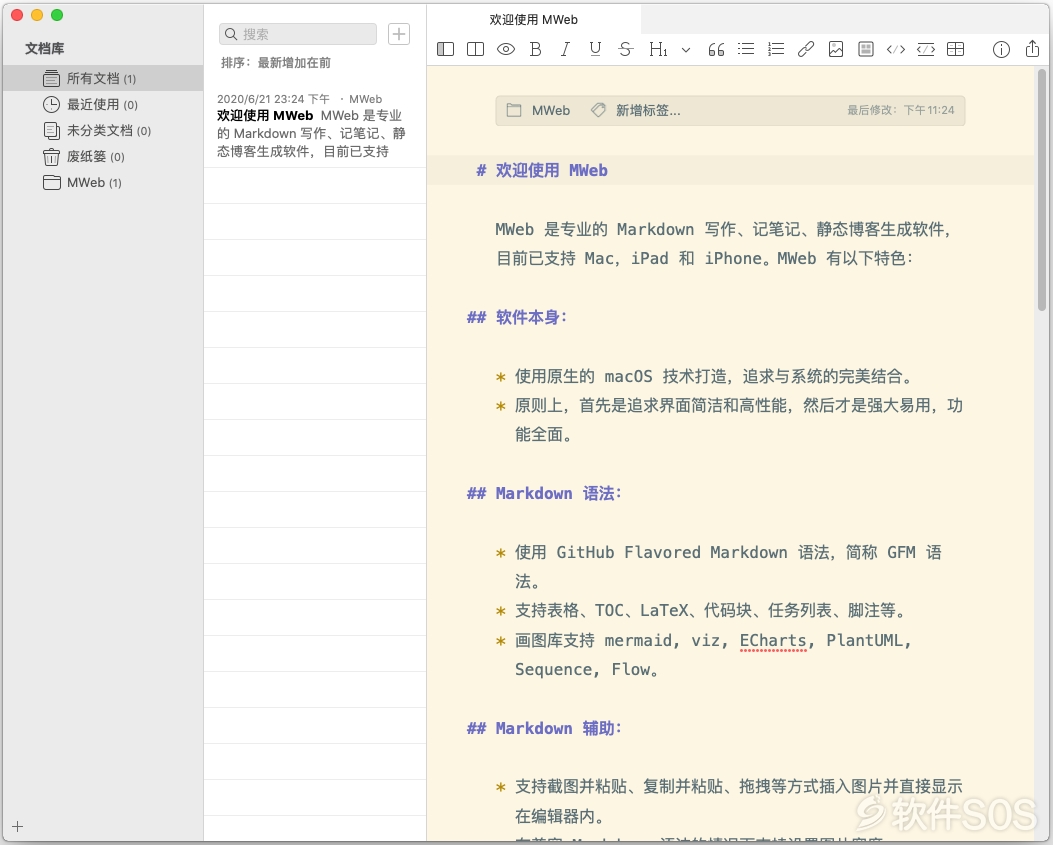The width and height of the screenshot is (1053, 845).
Task: Apply italic formatting with the I icon
Action: [x=565, y=49]
